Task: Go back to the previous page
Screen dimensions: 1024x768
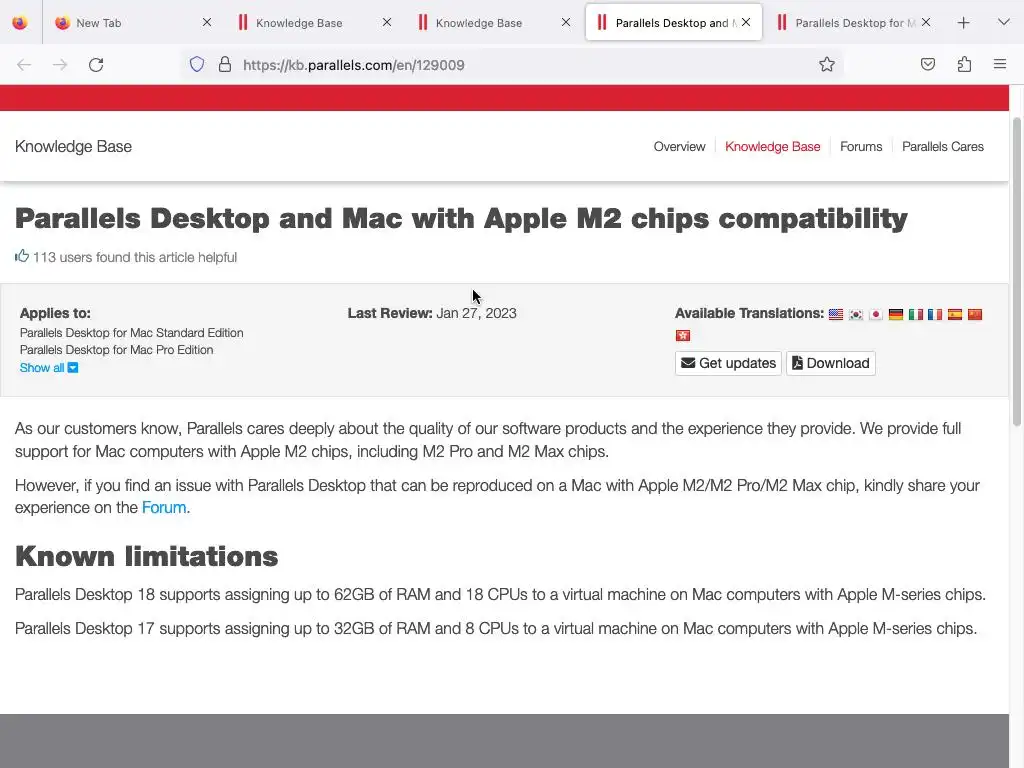Action: pos(24,65)
